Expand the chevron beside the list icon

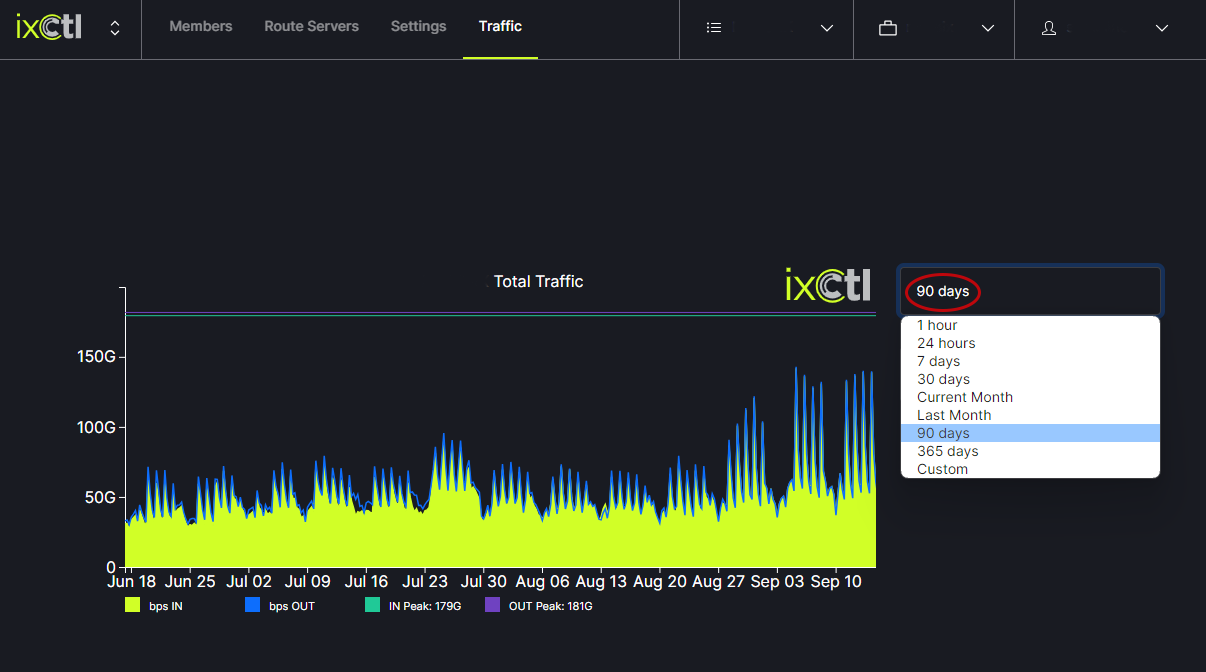click(x=827, y=29)
